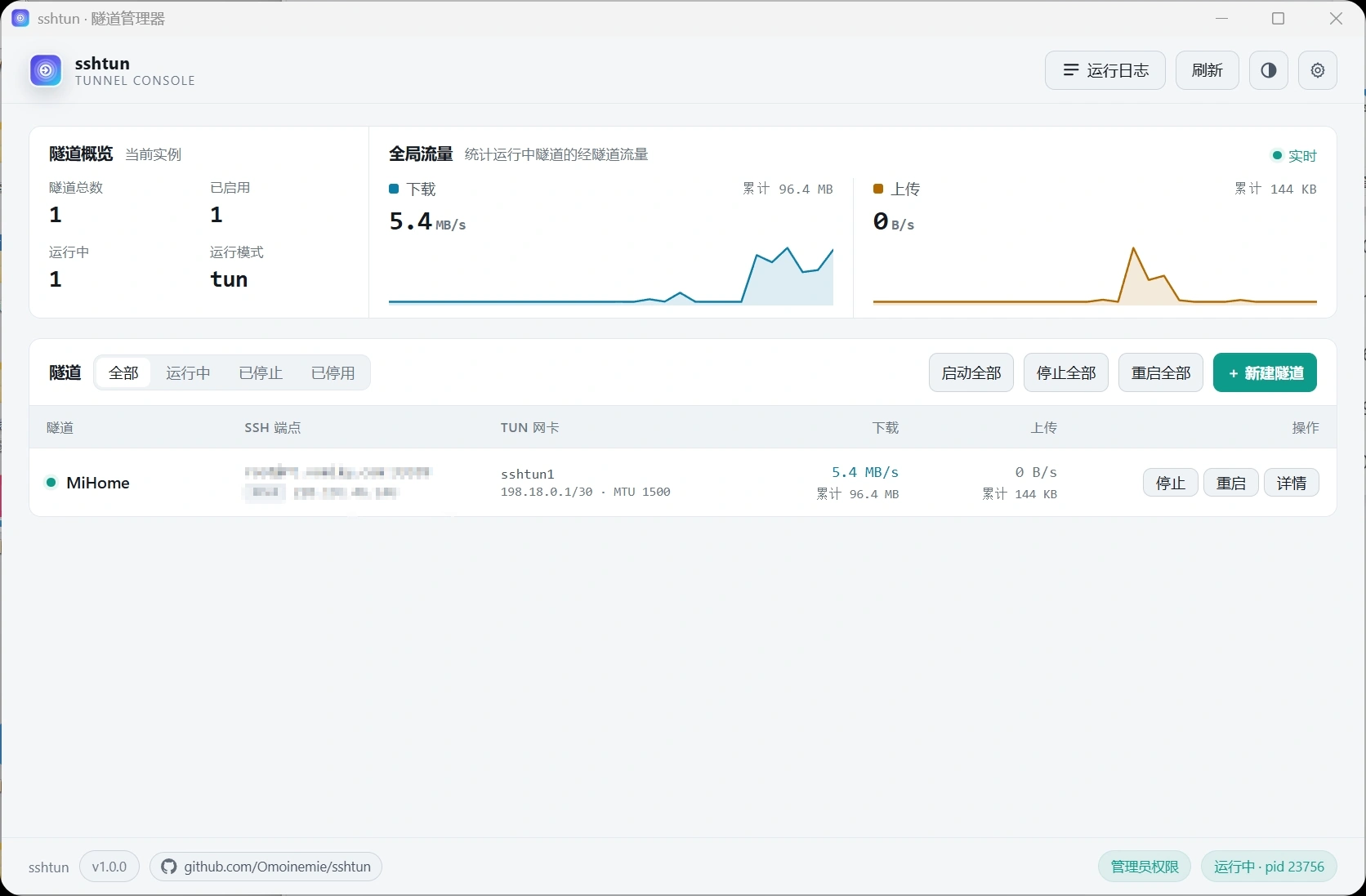
Task: Click the MiHome green status dot
Action: point(51,483)
